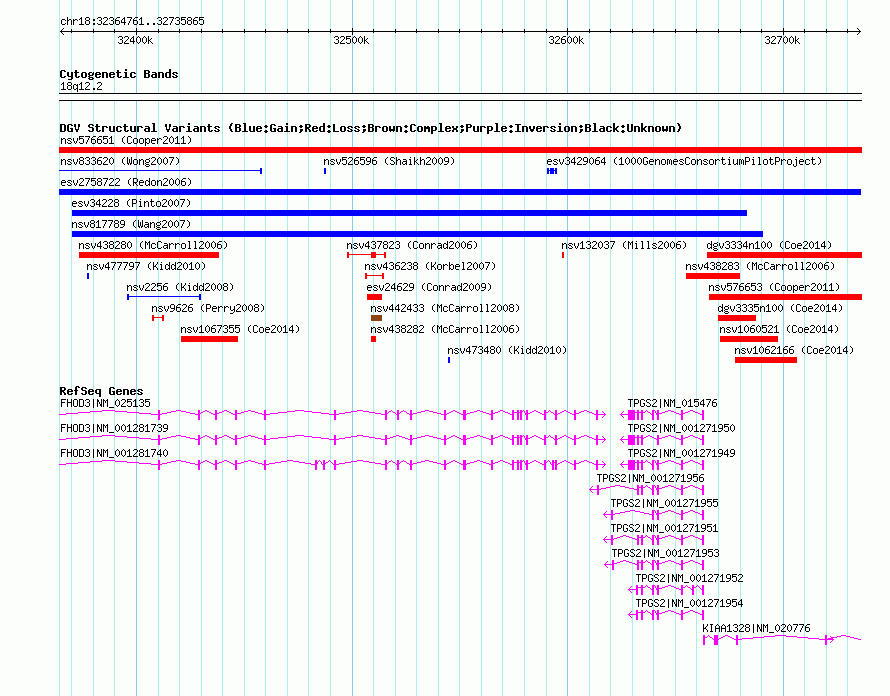
Task: Open nsv576653 (Cooper2011) label
Action: (774, 287)
